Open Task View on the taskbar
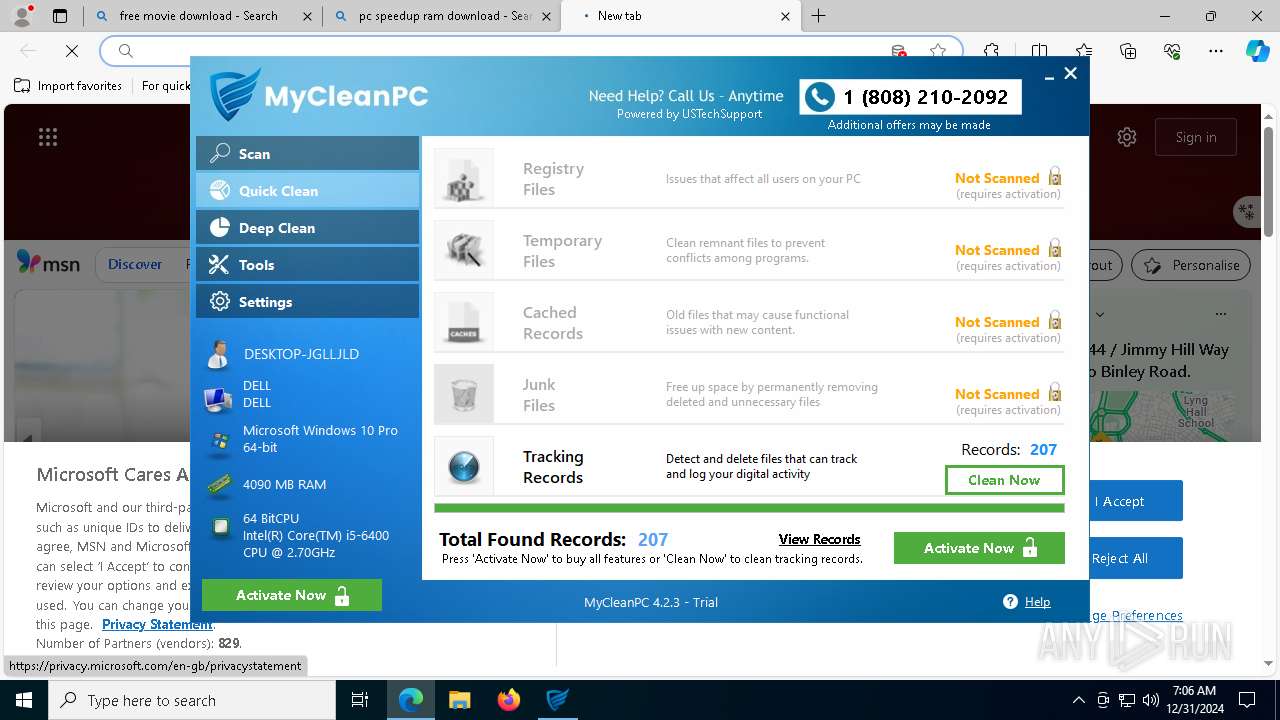 point(360,700)
